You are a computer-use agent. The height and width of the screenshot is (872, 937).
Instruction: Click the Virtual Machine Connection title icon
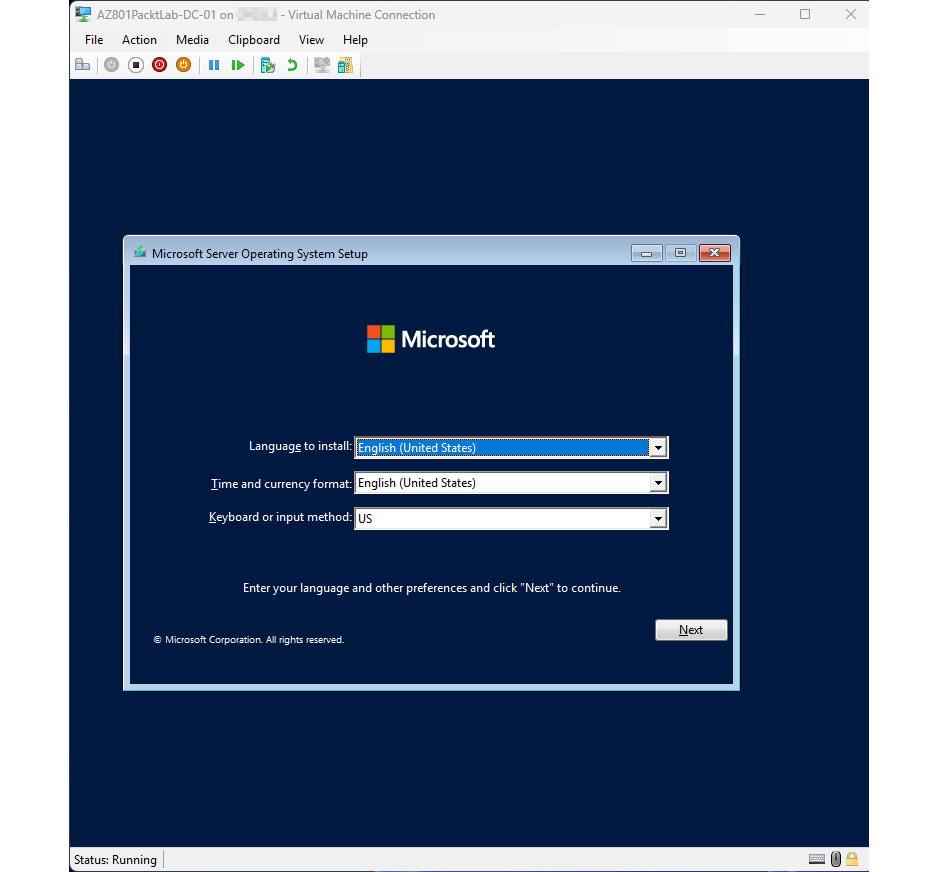tap(83, 14)
